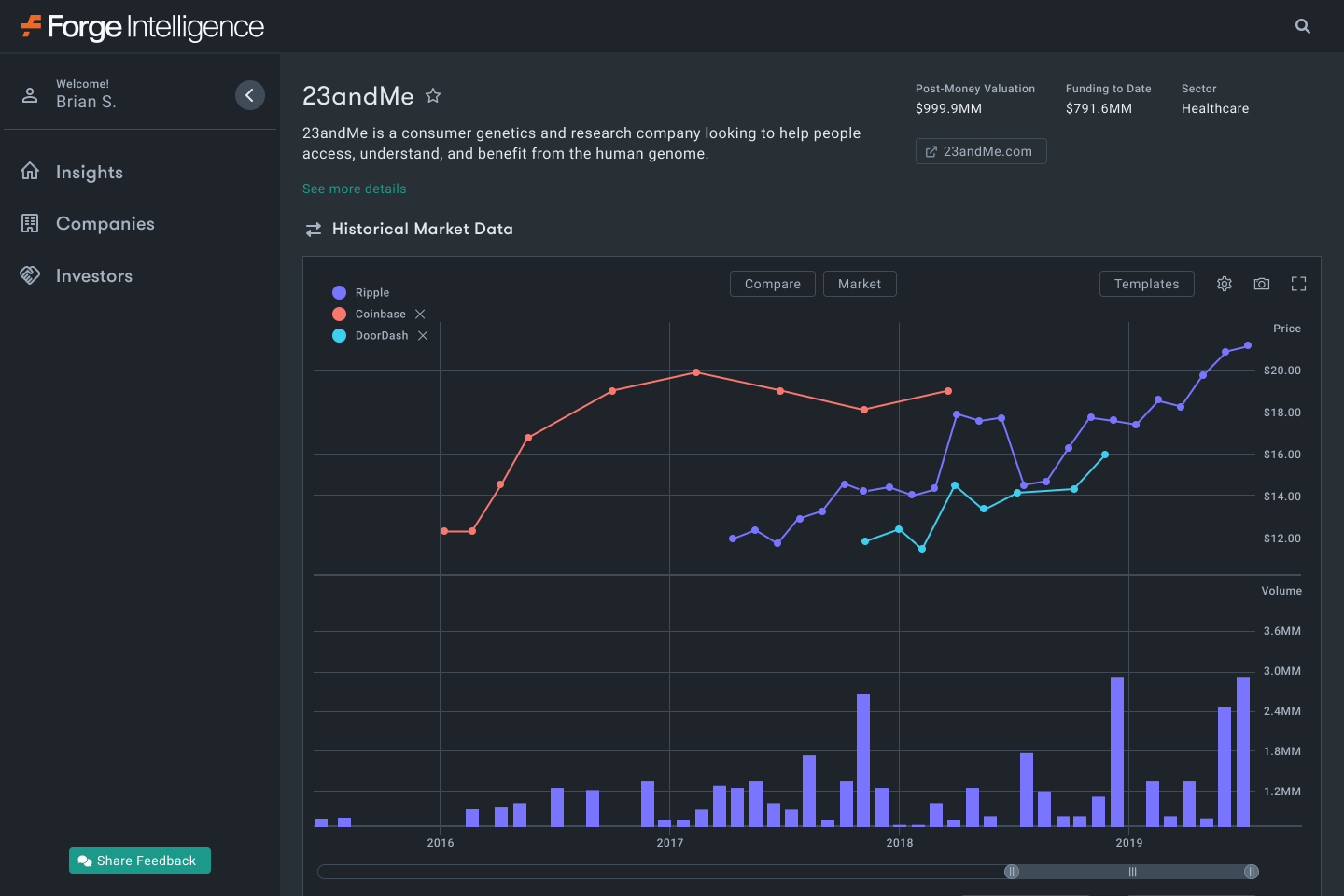Click the search magnifier icon
1344x896 pixels.
[x=1303, y=26]
